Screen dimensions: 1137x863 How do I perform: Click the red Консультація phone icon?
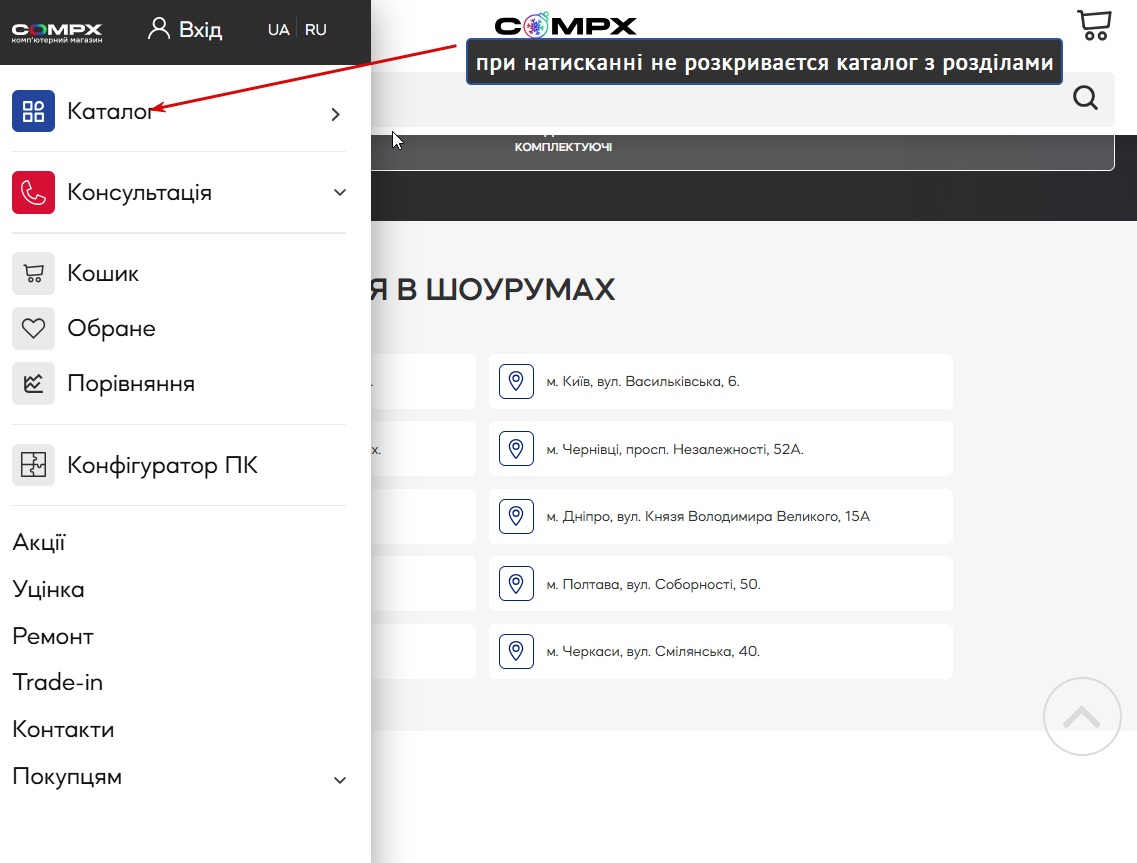(x=33, y=192)
